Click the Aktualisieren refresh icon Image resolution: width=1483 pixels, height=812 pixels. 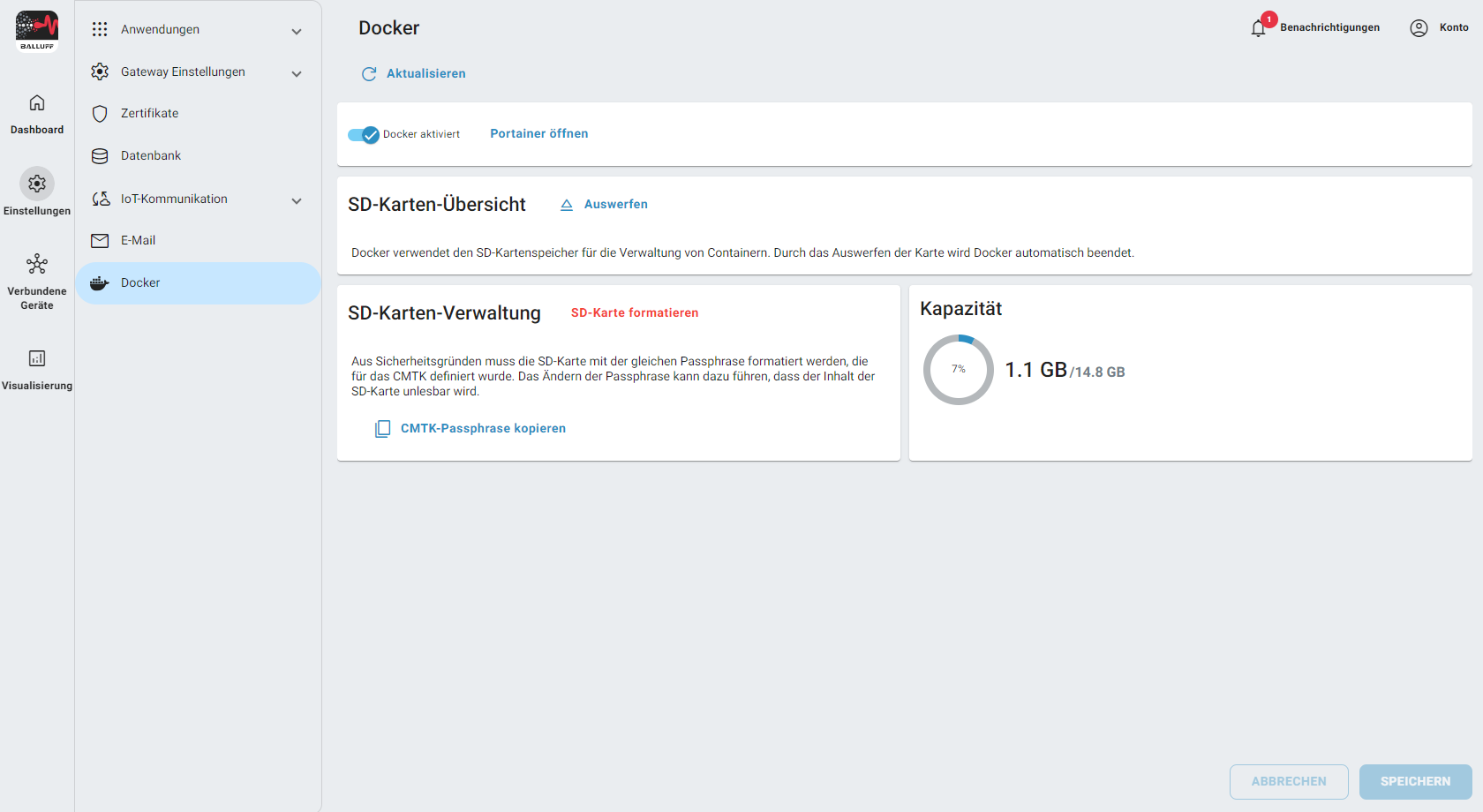point(369,74)
